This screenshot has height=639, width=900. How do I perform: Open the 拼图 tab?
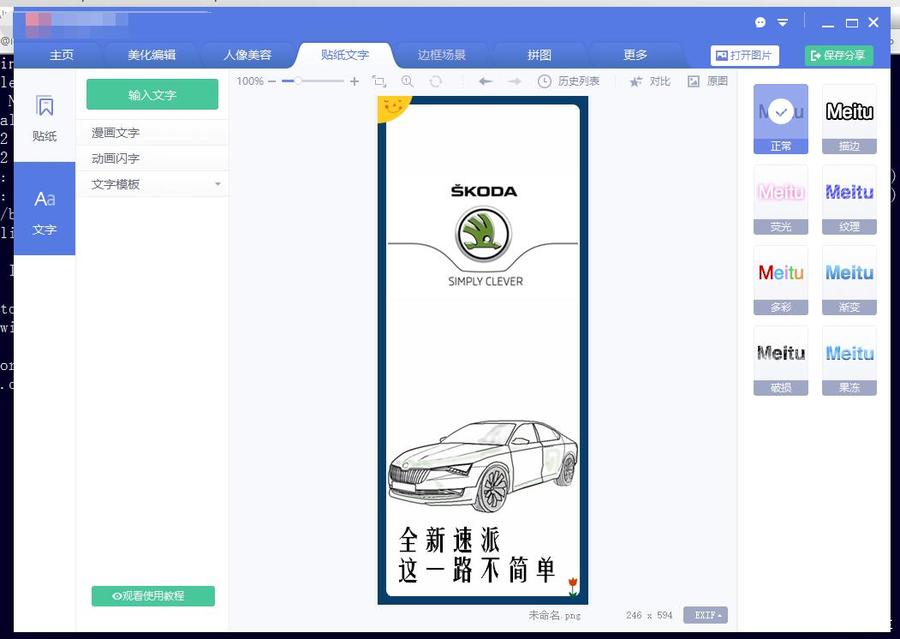[x=539, y=55]
